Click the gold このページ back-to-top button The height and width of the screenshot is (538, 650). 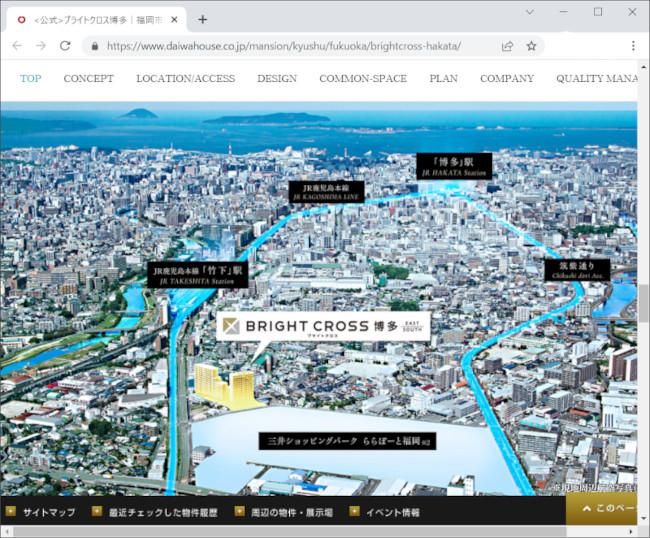(x=601, y=509)
